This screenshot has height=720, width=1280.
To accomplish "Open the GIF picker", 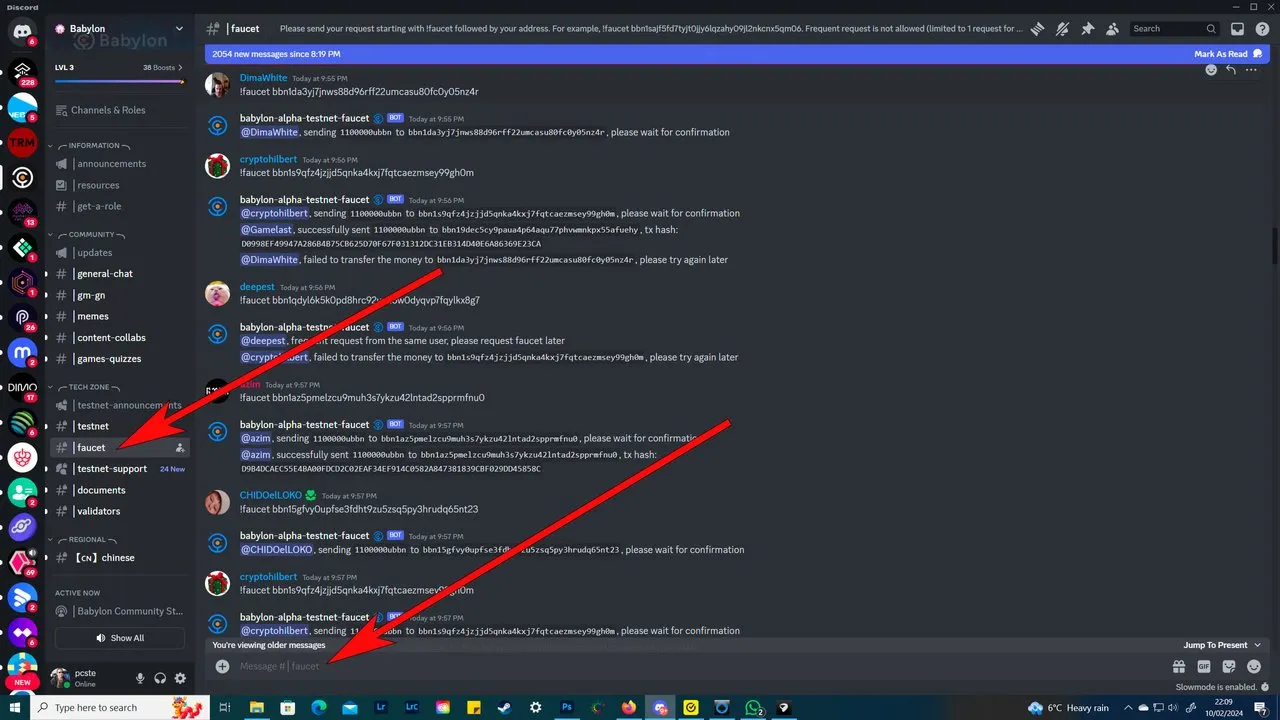I will (1204, 666).
